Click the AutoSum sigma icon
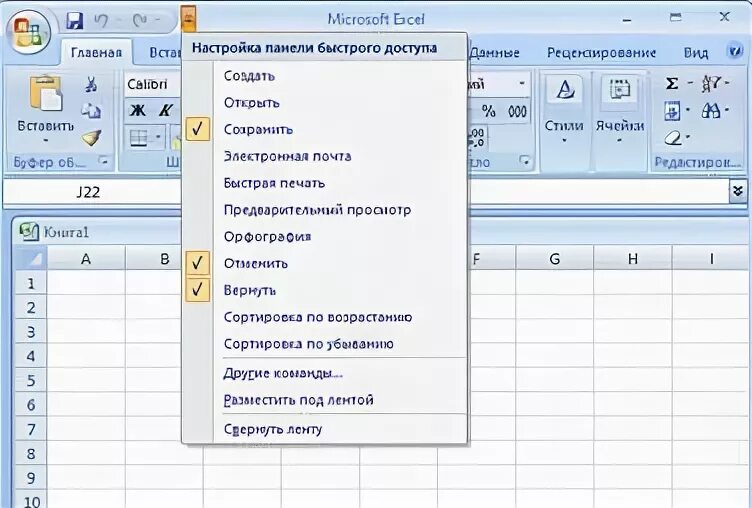 pyautogui.click(x=672, y=83)
